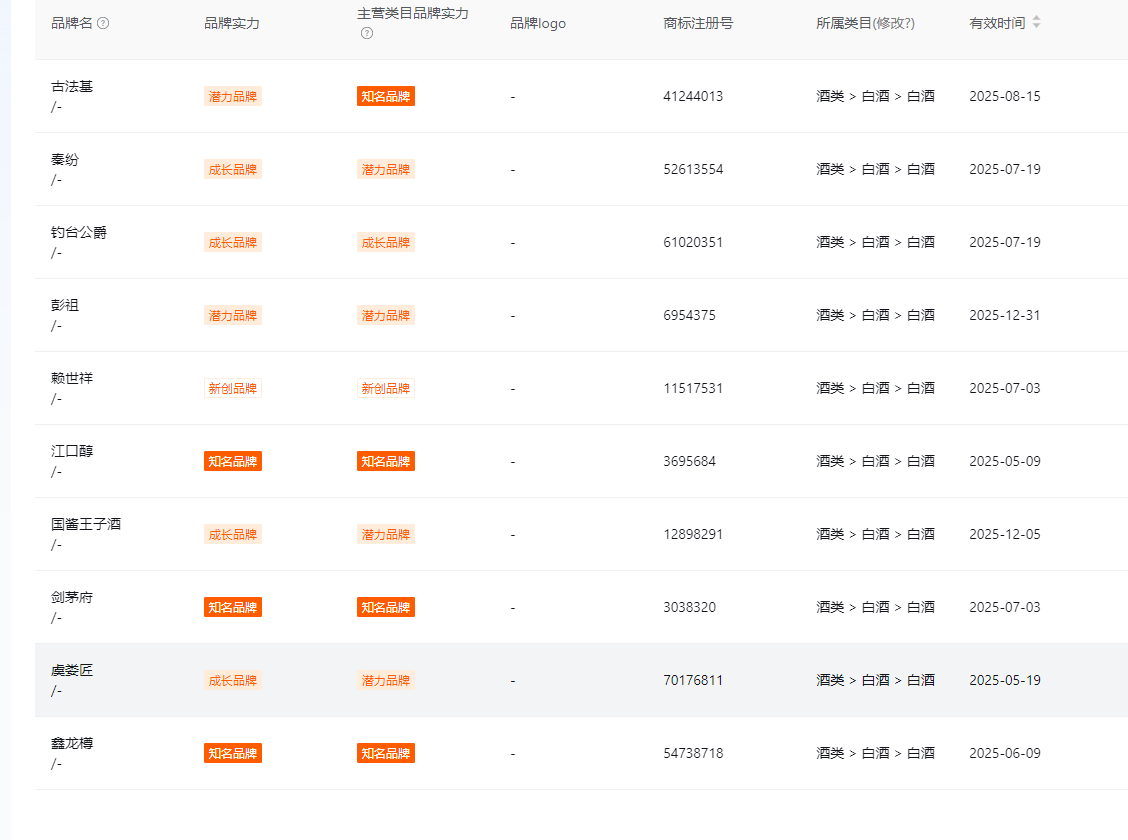Click category 酒类 > 白酒 > 白酒 in 古法基 row

pos(875,96)
